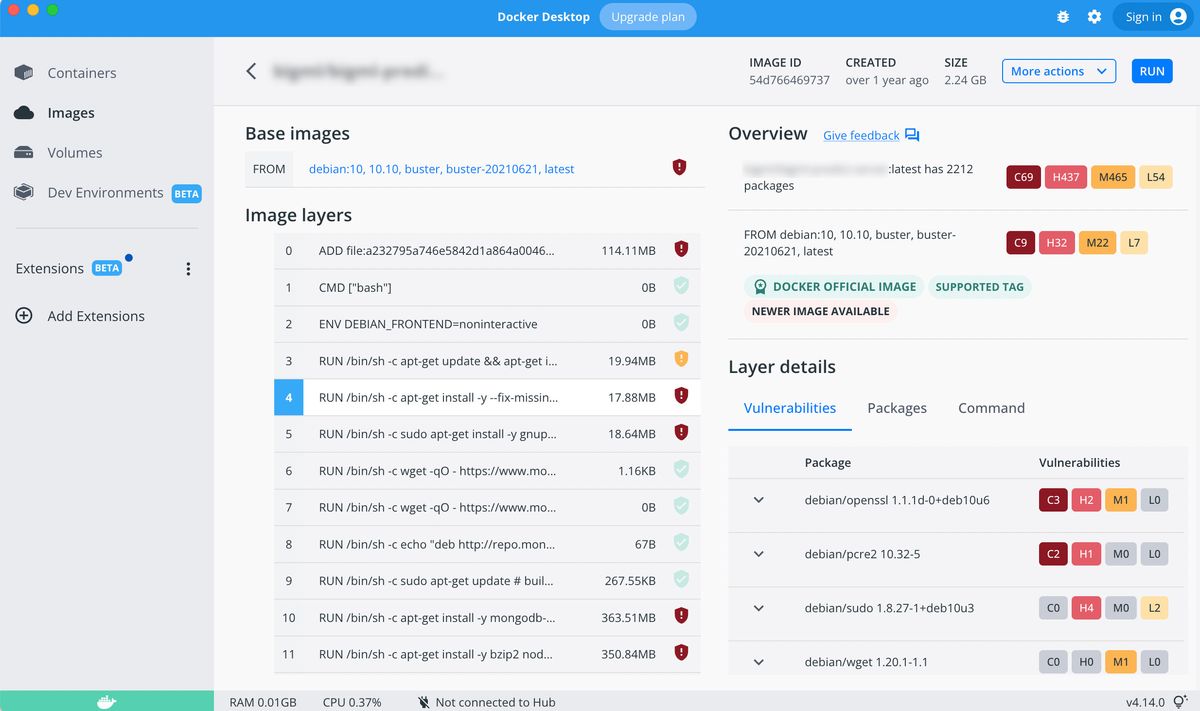This screenshot has width=1200, height=711.
Task: Click the orange shield on layer 3
Action: tap(681, 359)
